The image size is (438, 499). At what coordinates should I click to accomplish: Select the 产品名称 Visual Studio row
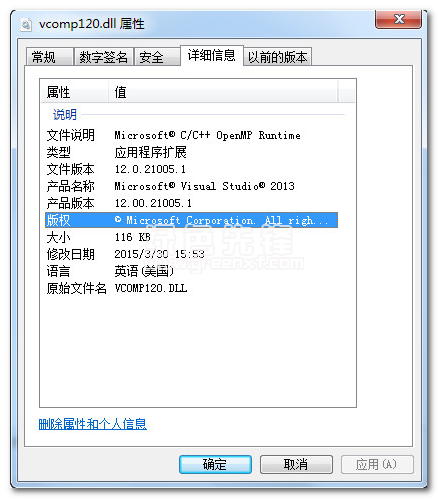191,186
